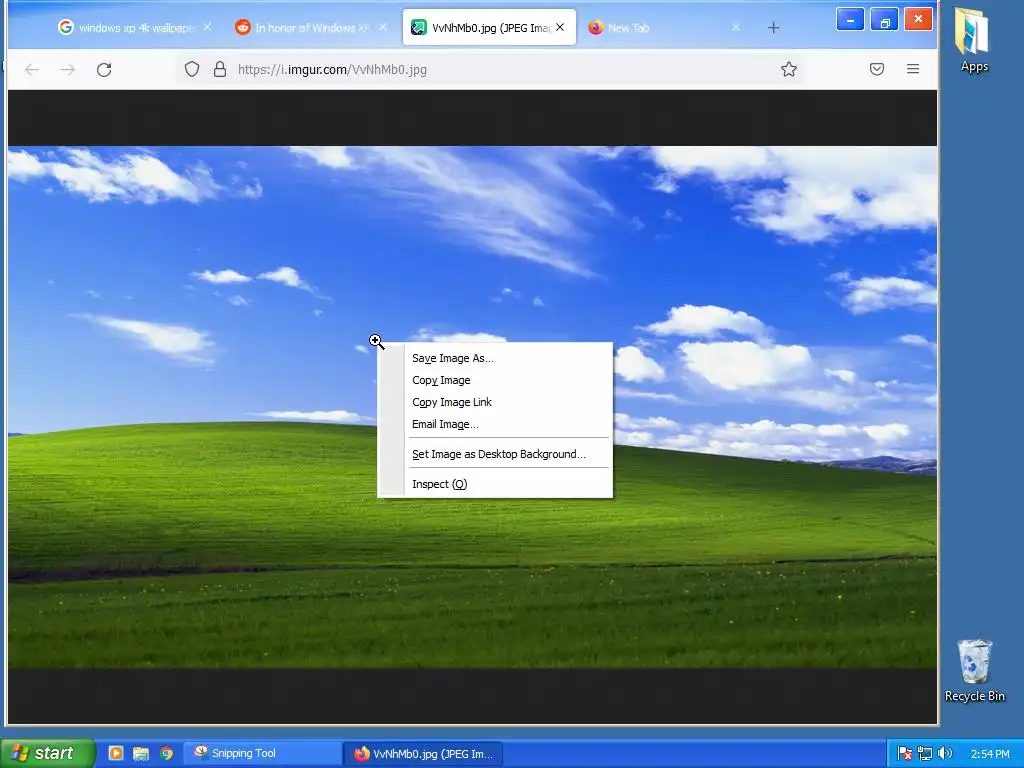Open the file explorer quick launch icon
This screenshot has height=768, width=1024.
tap(140, 753)
